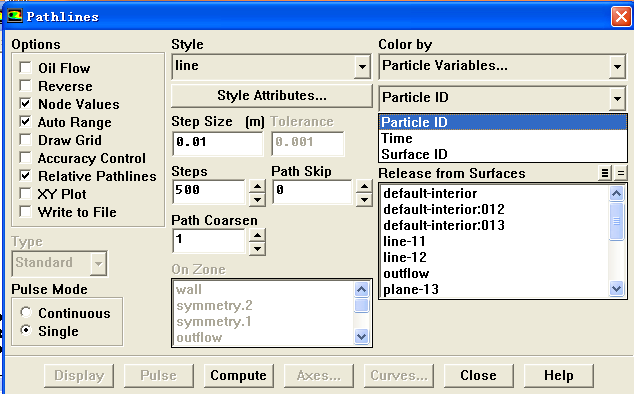
Task: Click surfaces list scrollbar thumb
Action: coord(616,221)
